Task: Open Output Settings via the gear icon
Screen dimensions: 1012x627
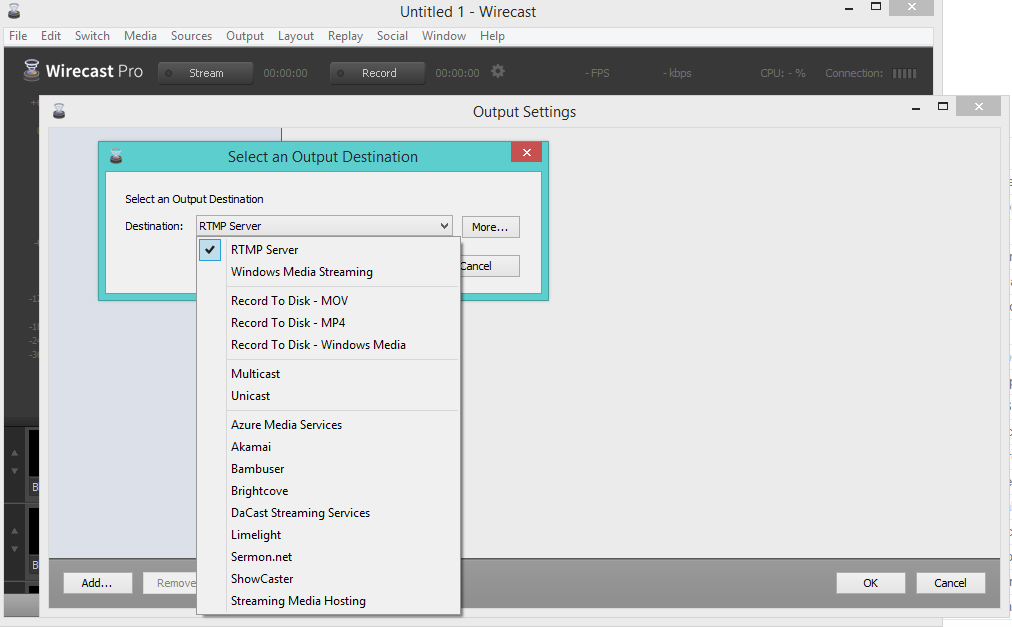Action: click(497, 72)
